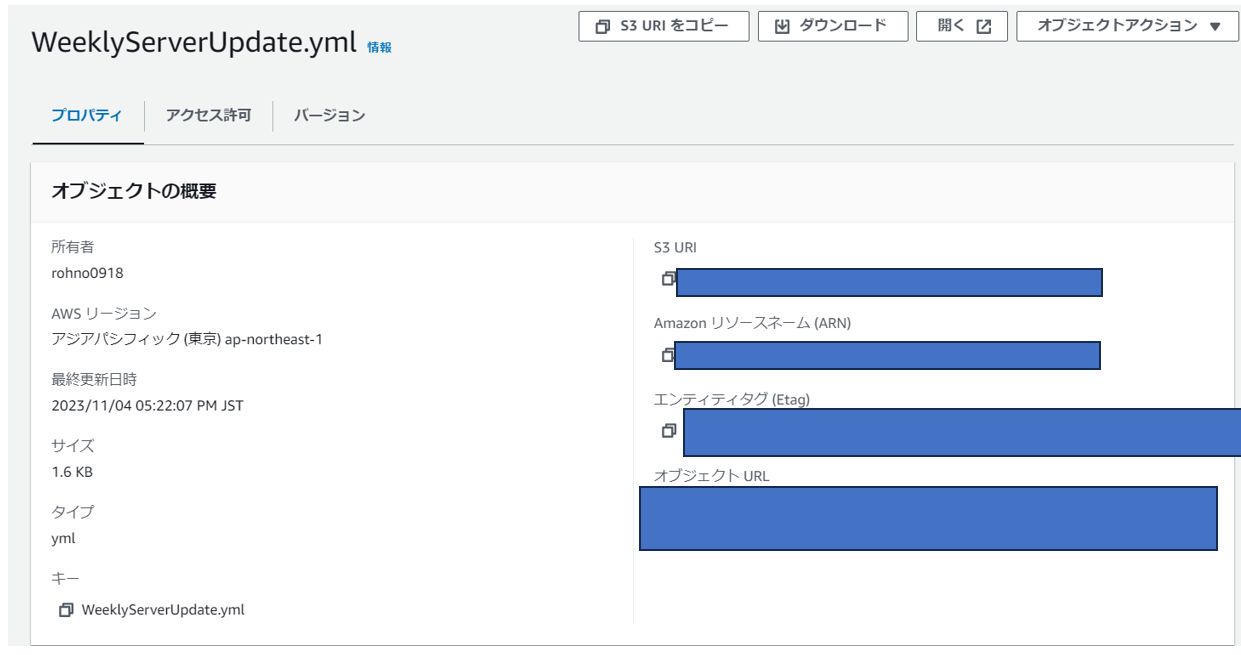
Task: Click the 情報 link beside the title
Action: click(379, 47)
